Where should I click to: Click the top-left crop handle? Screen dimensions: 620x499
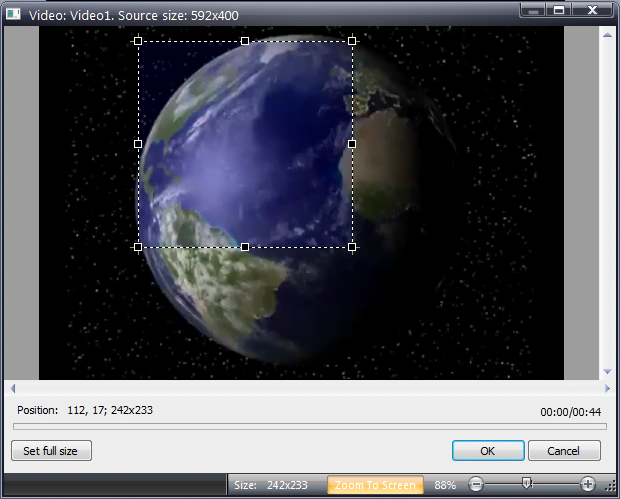click(138, 41)
